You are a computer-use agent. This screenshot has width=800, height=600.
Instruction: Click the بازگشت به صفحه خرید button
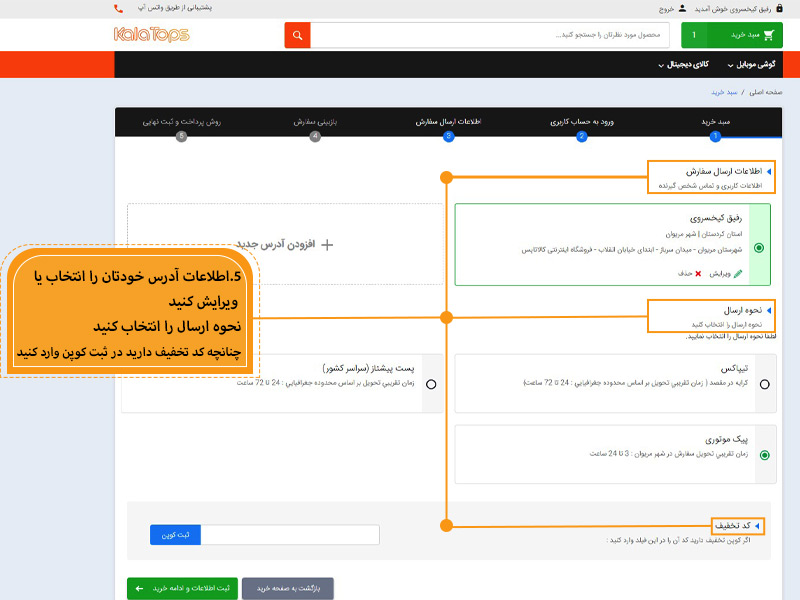pos(288,588)
